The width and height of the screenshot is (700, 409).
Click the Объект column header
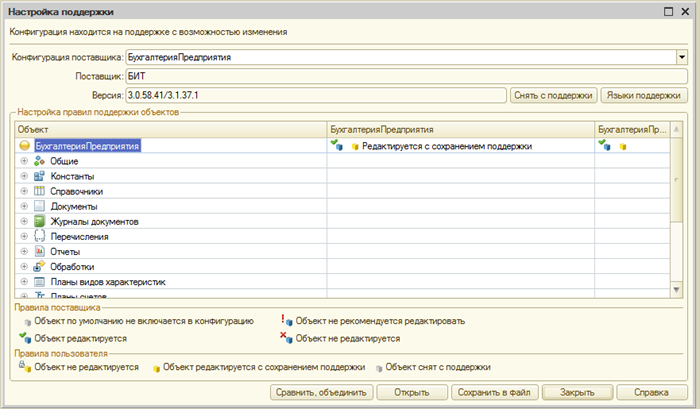click(170, 130)
